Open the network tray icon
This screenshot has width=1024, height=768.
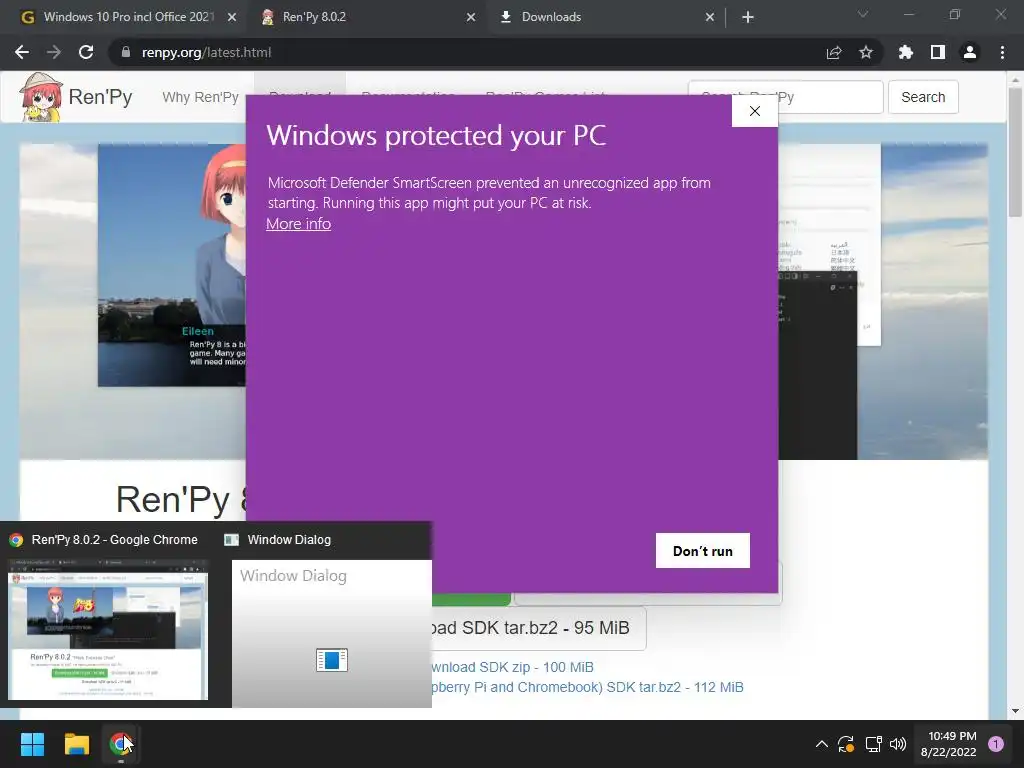tap(873, 744)
